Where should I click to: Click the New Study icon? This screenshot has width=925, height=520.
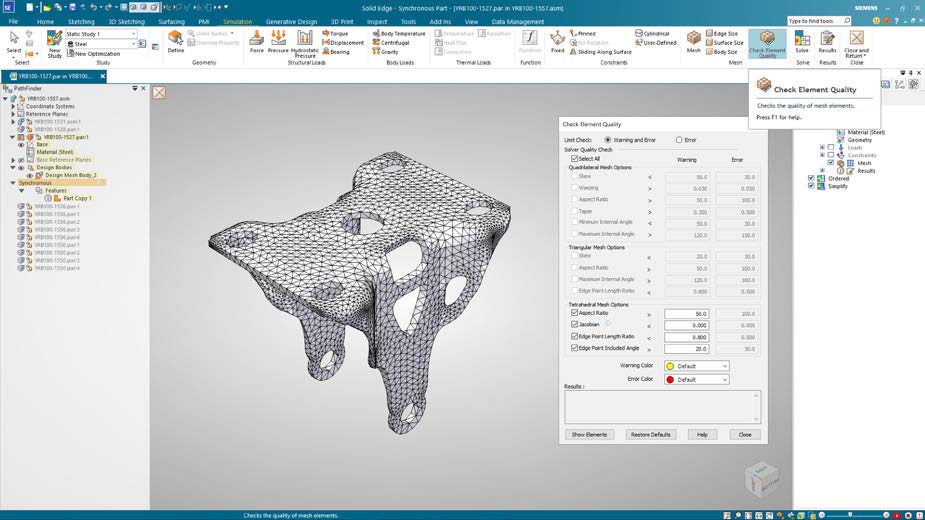coord(54,44)
